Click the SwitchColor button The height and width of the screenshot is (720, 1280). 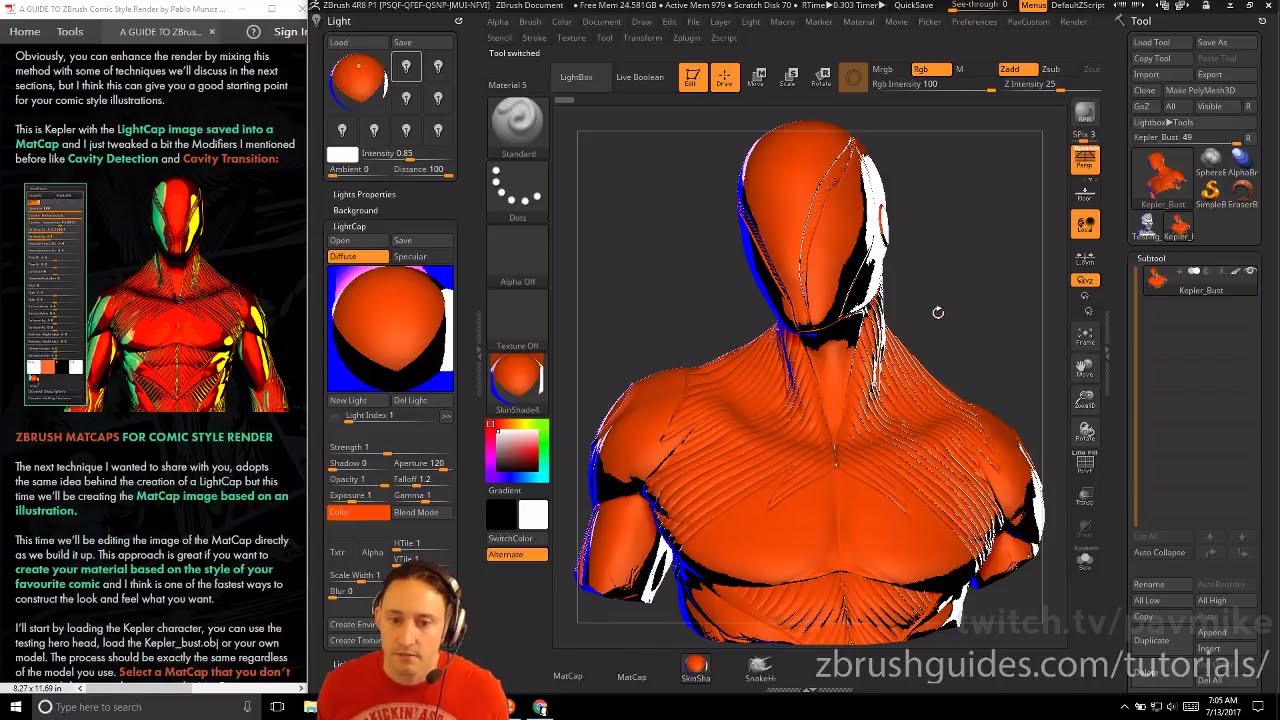[510, 538]
